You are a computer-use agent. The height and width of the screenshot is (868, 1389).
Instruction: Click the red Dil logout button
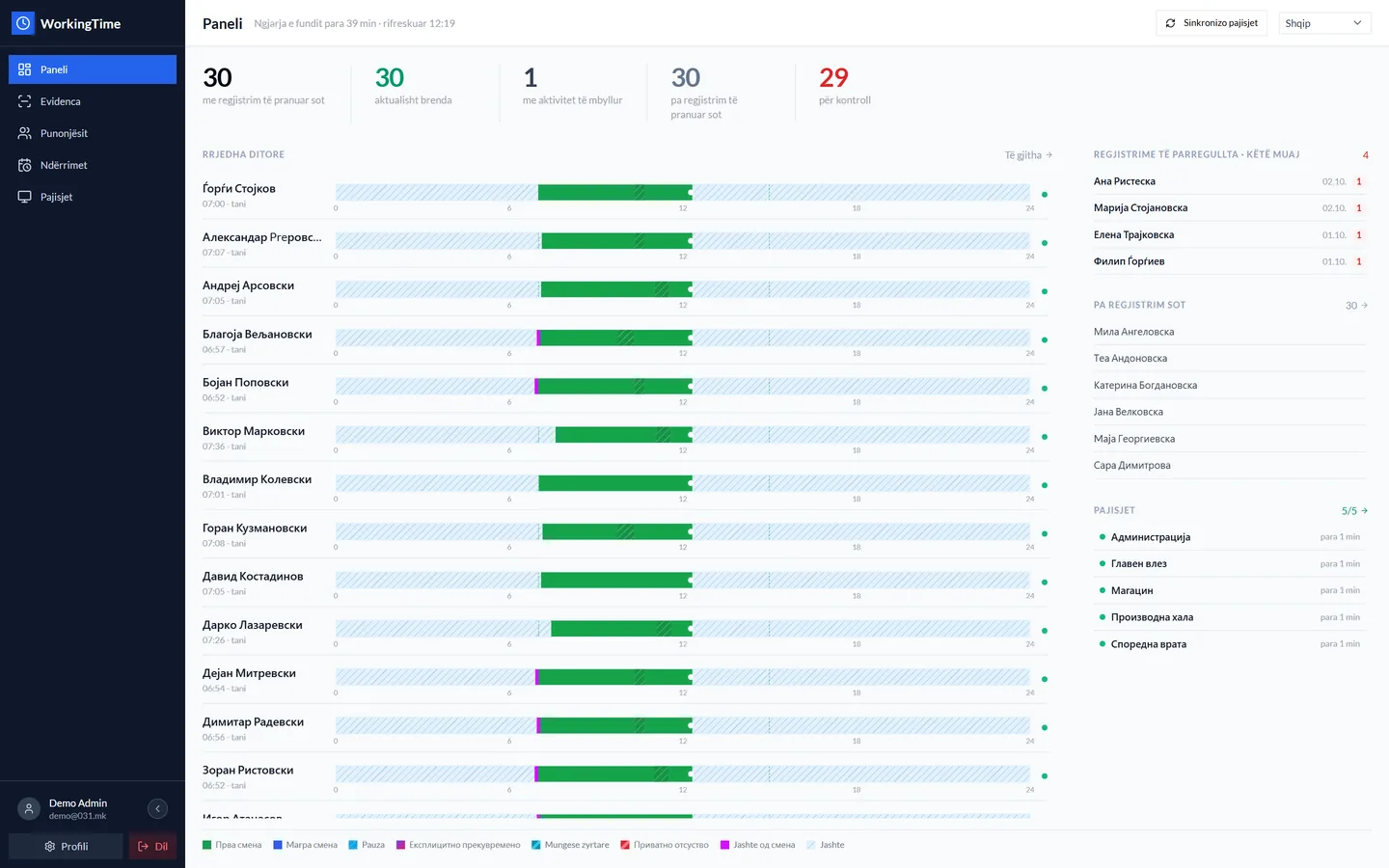coord(152,846)
